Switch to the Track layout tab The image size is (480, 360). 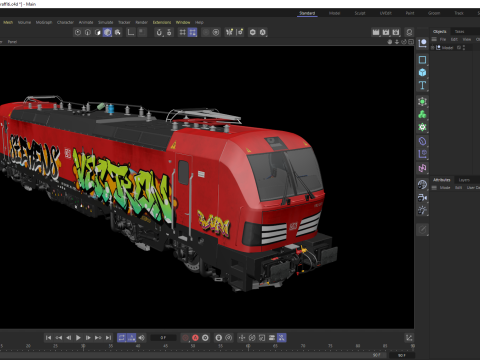(459, 13)
